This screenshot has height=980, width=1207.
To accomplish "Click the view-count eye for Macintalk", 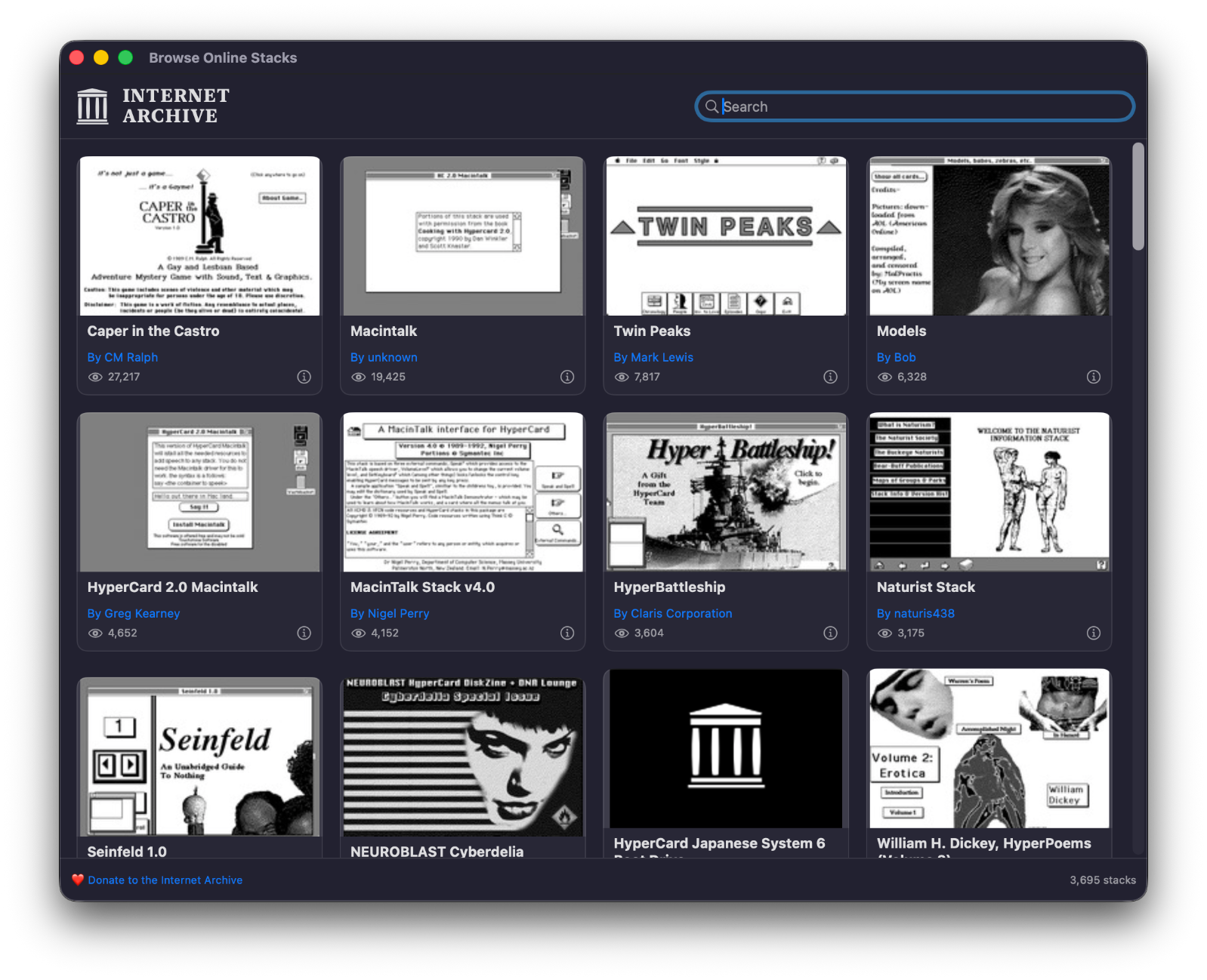I will click(358, 377).
